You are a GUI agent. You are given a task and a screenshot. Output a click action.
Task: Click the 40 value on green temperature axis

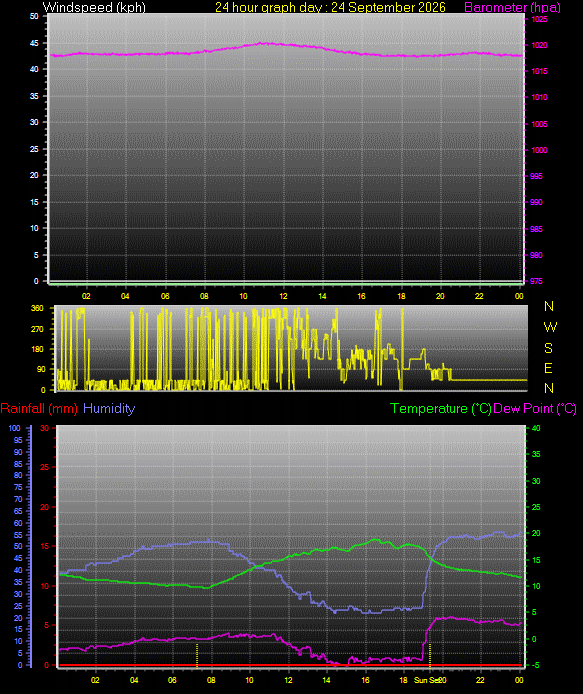coord(536,428)
